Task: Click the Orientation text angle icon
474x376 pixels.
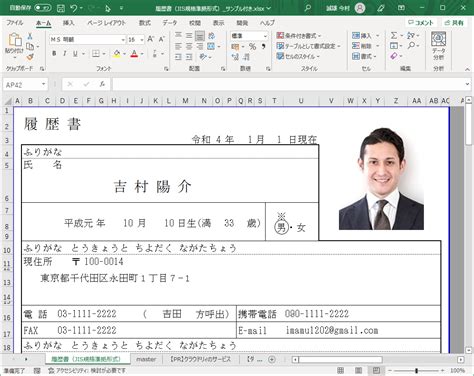Action: pos(203,57)
